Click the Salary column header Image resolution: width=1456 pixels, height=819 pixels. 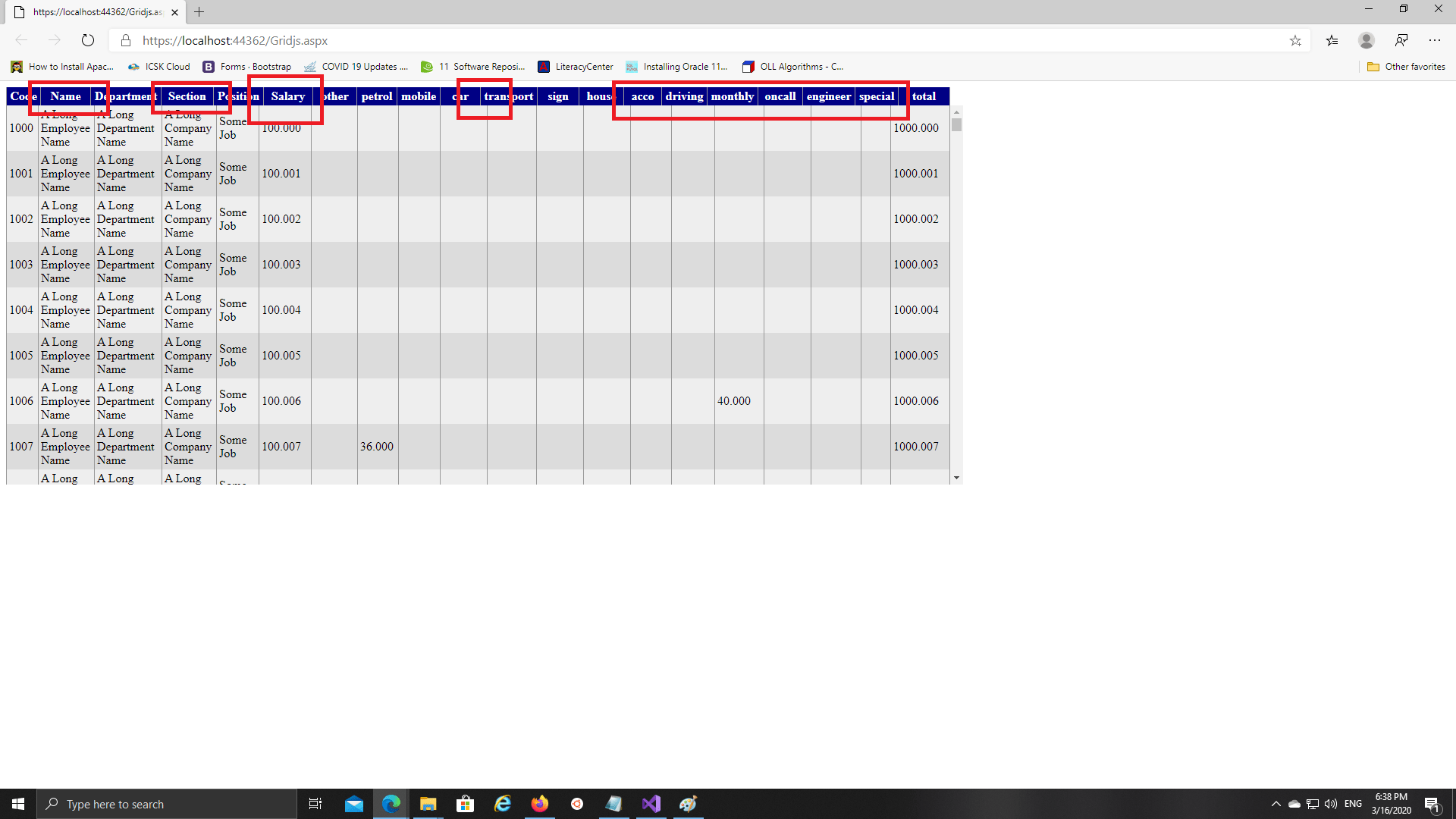pyautogui.click(x=287, y=96)
